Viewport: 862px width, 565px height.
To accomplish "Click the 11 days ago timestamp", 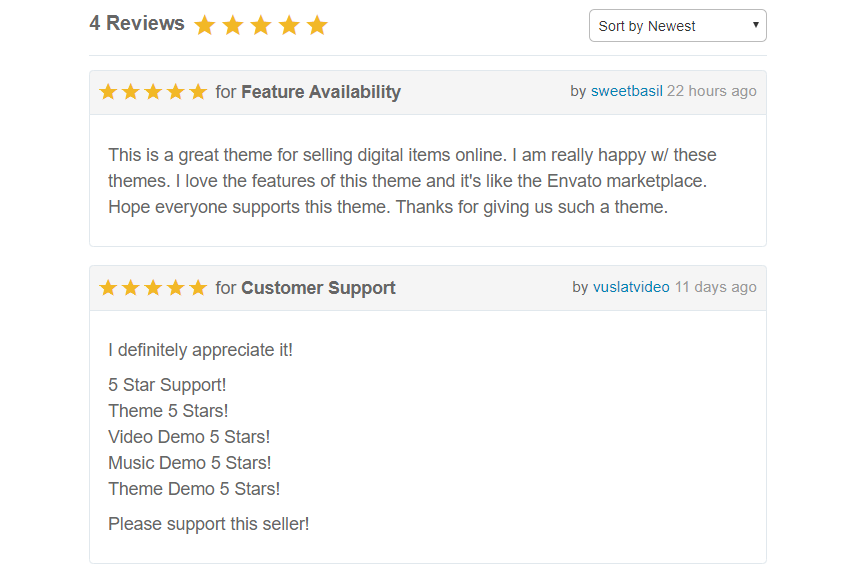I will click(x=716, y=287).
